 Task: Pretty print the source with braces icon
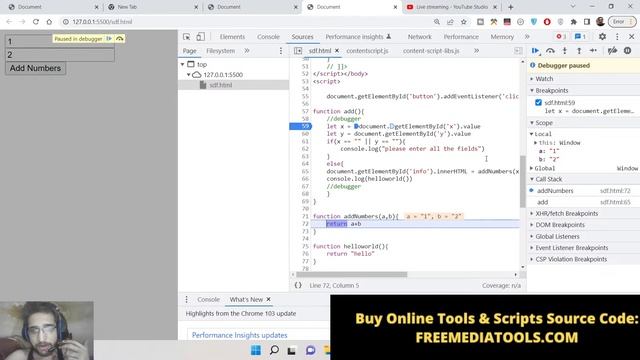click(x=298, y=285)
